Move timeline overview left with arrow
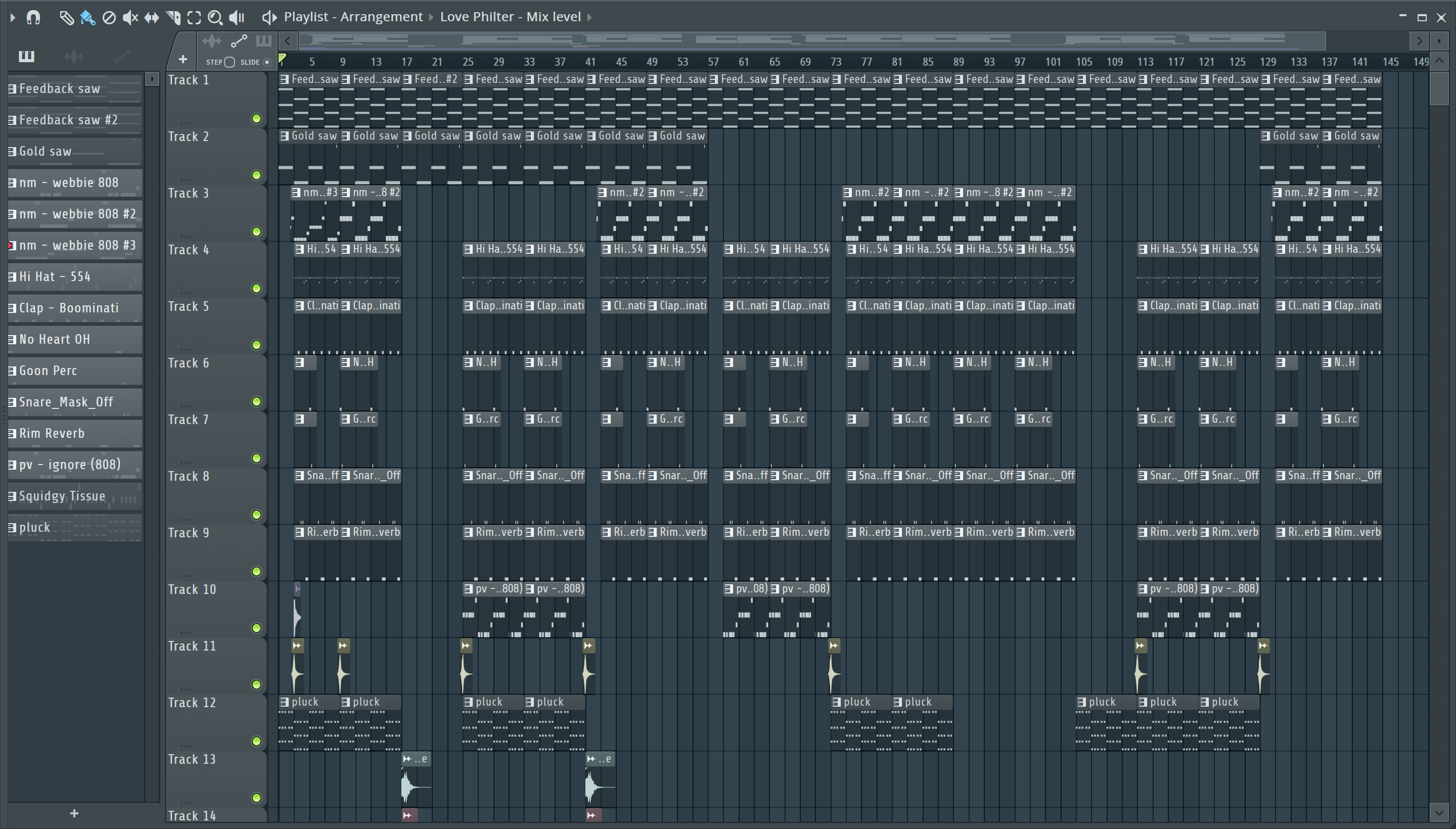 pos(288,41)
